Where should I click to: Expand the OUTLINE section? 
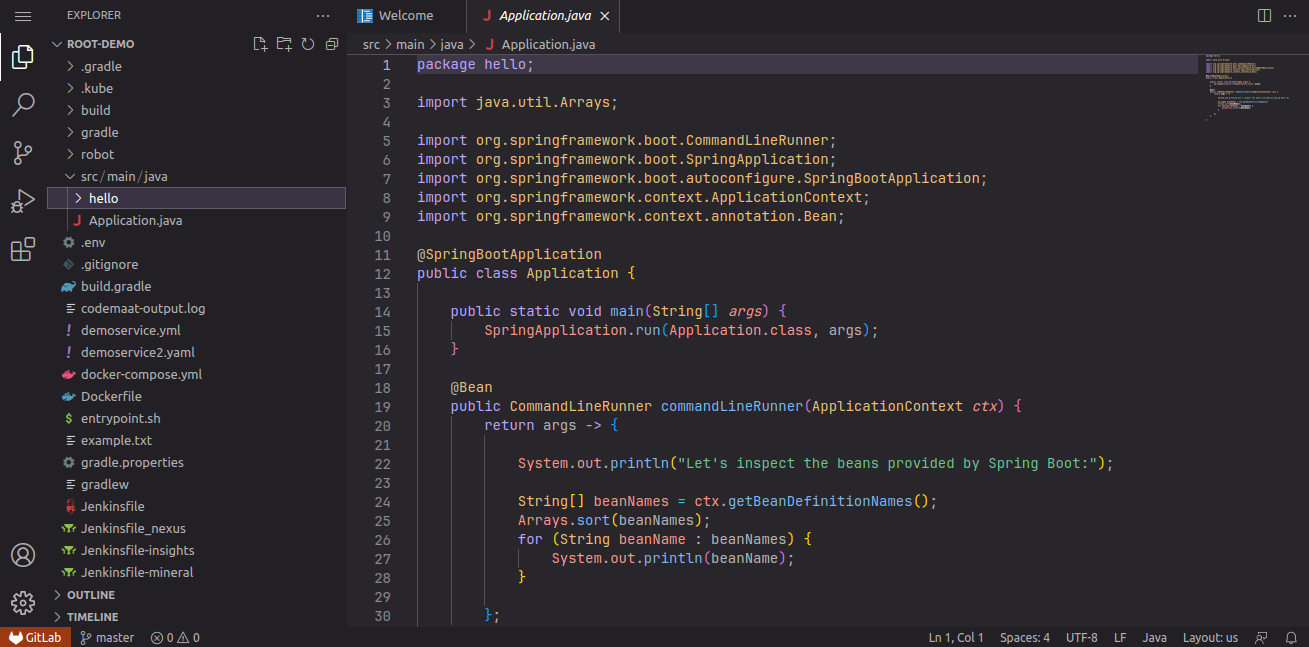click(90, 595)
